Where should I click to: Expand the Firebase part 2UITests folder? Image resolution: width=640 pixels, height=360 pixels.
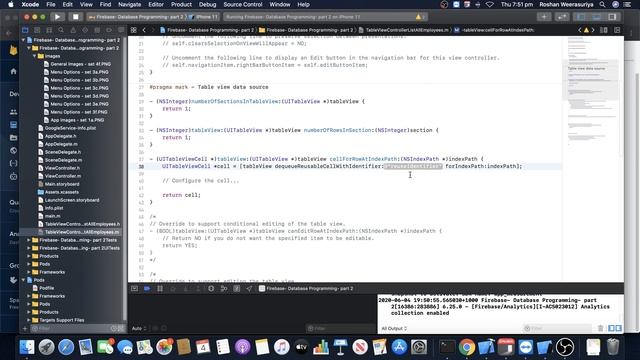coord(29,248)
